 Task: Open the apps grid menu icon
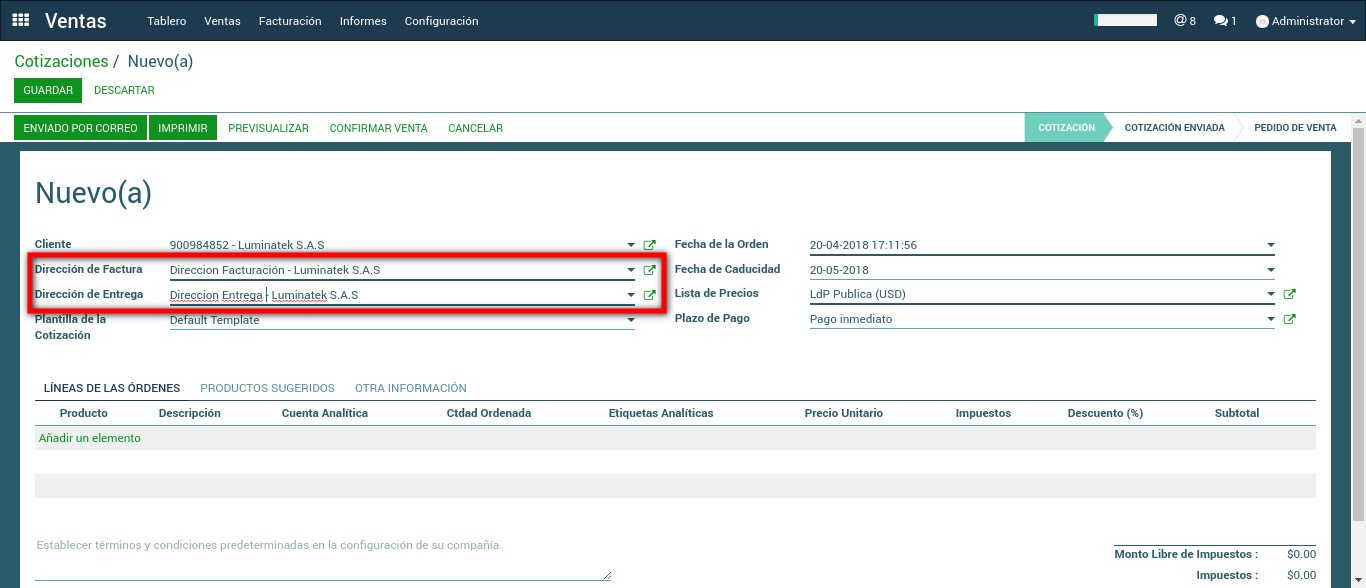(x=21, y=20)
